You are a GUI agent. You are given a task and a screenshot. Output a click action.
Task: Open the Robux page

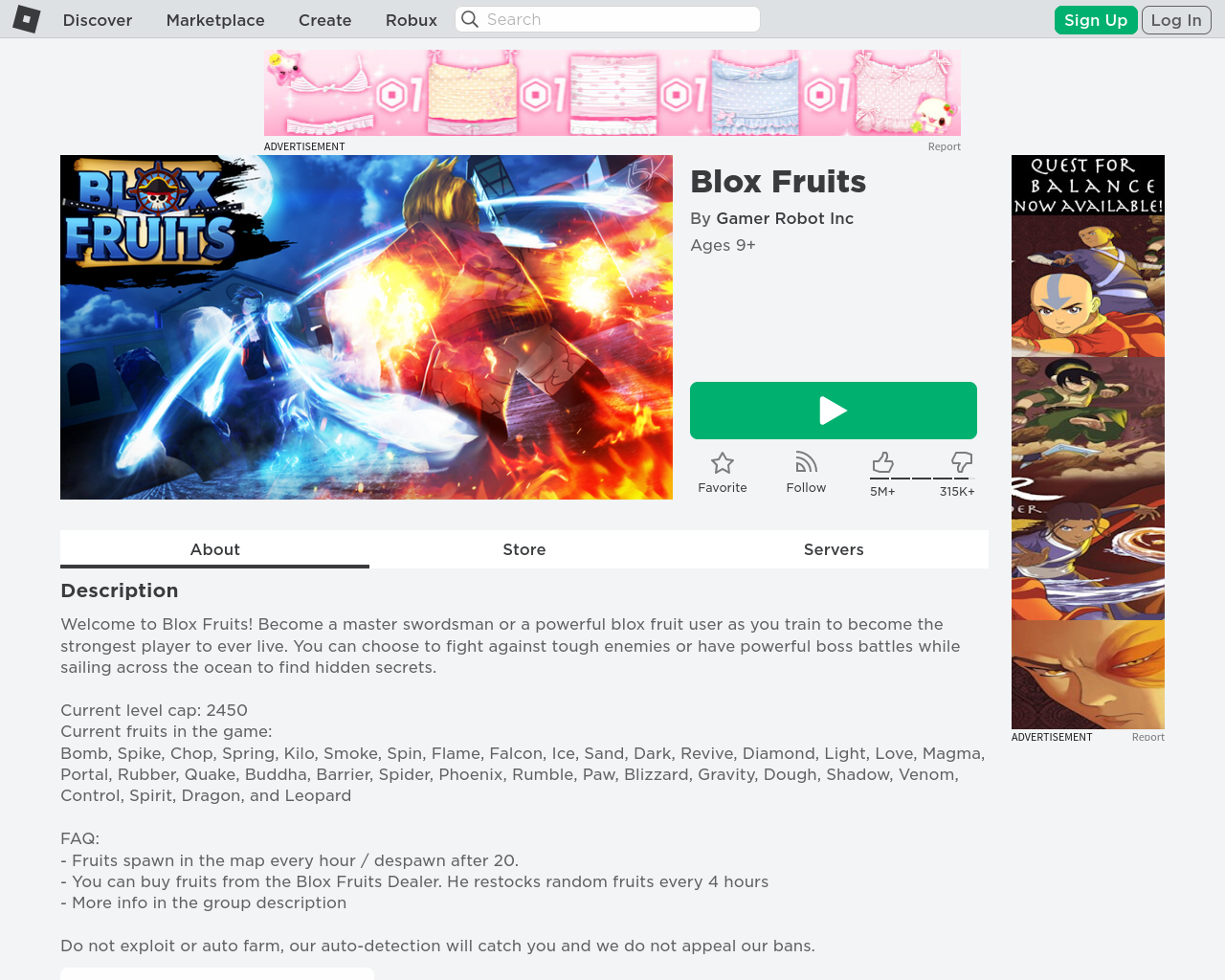412,20
